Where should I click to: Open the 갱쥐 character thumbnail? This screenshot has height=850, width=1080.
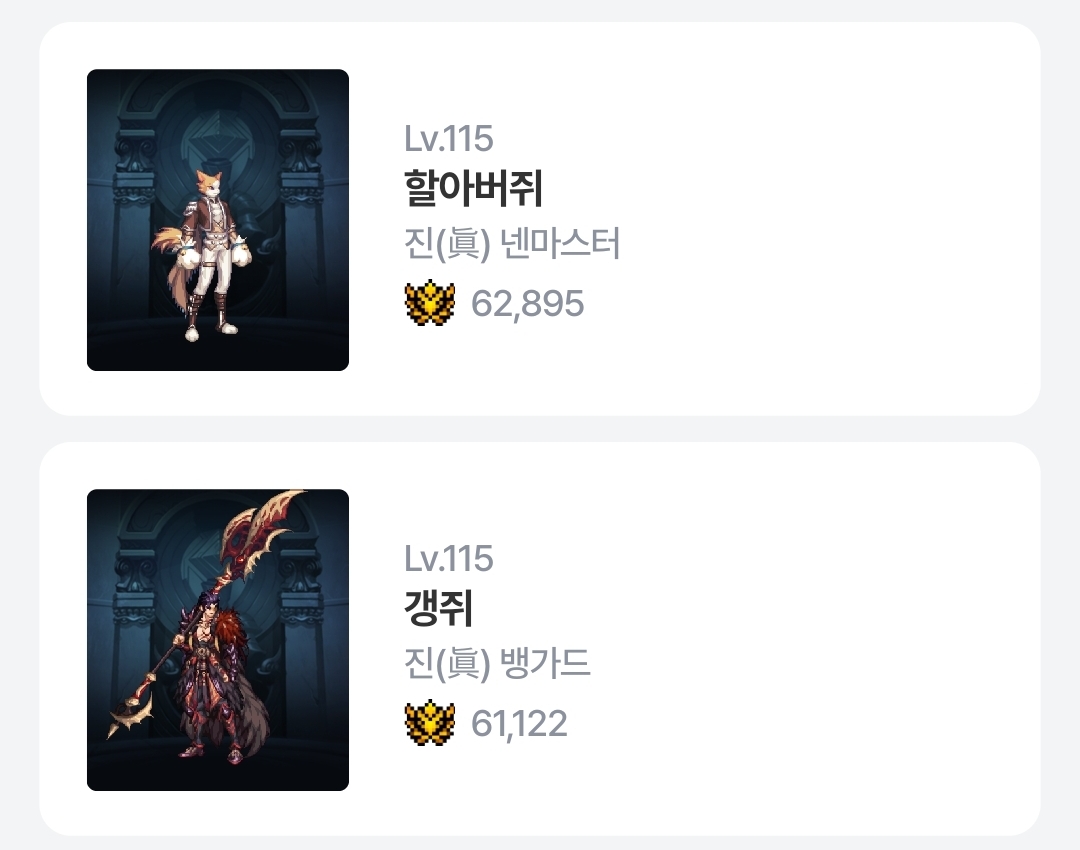pyautogui.click(x=218, y=640)
